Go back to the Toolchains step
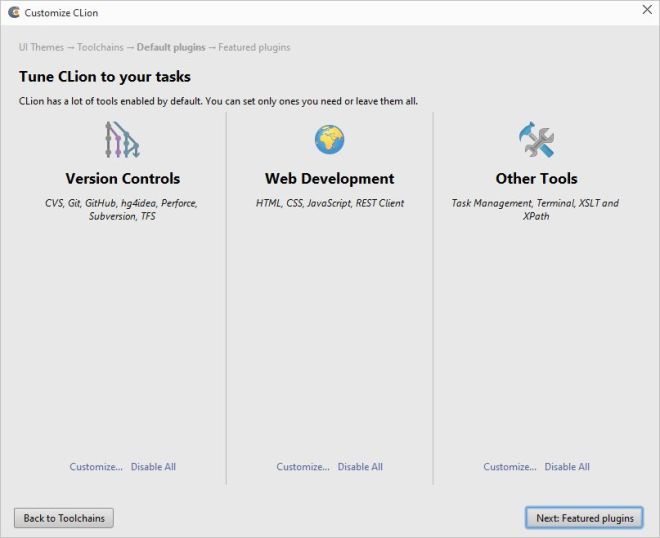This screenshot has height=538, width=660. click(x=64, y=518)
